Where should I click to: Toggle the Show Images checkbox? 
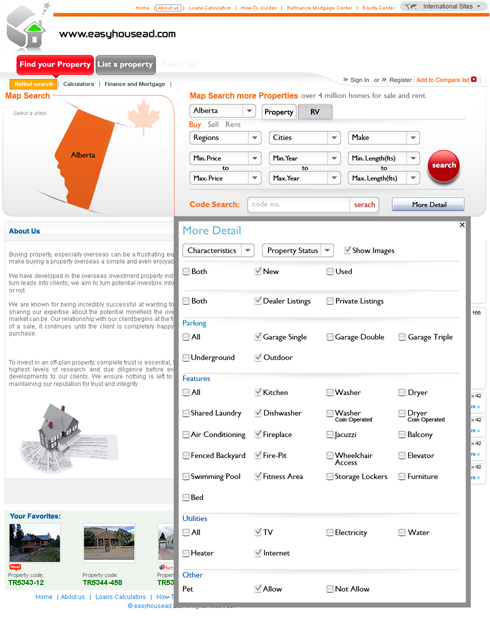coord(347,250)
